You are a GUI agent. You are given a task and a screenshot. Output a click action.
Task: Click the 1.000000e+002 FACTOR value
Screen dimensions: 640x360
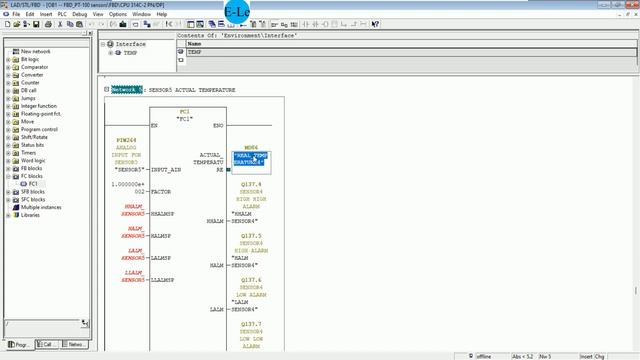(x=128, y=188)
